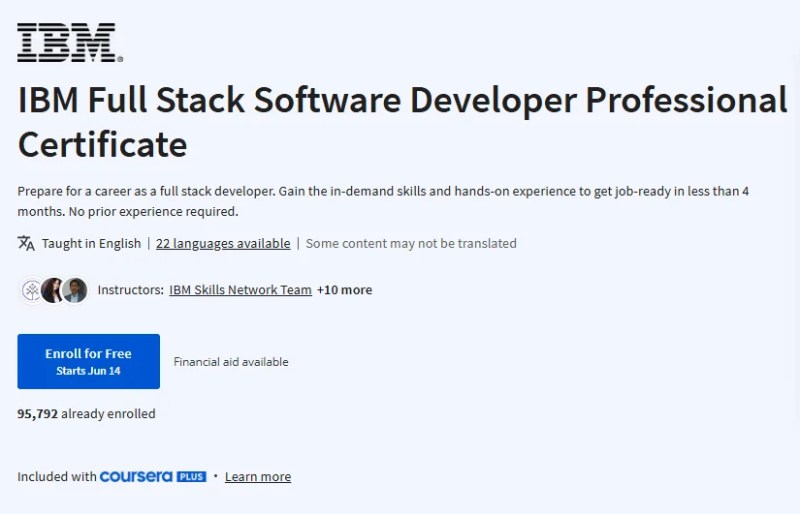Image resolution: width=800 pixels, height=514 pixels.
Task: Click the Taught in English label
Action: click(91, 243)
